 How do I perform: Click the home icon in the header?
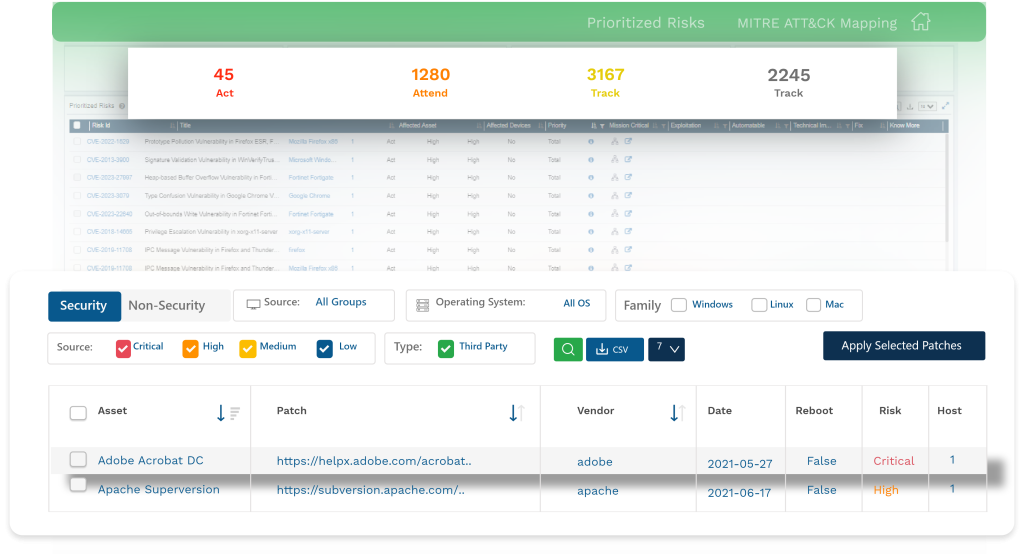click(x=921, y=22)
